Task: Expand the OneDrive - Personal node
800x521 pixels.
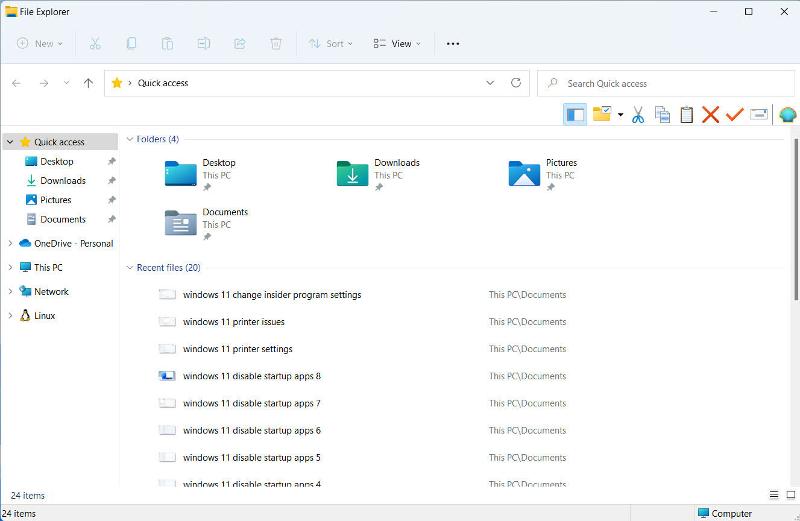Action: point(10,243)
